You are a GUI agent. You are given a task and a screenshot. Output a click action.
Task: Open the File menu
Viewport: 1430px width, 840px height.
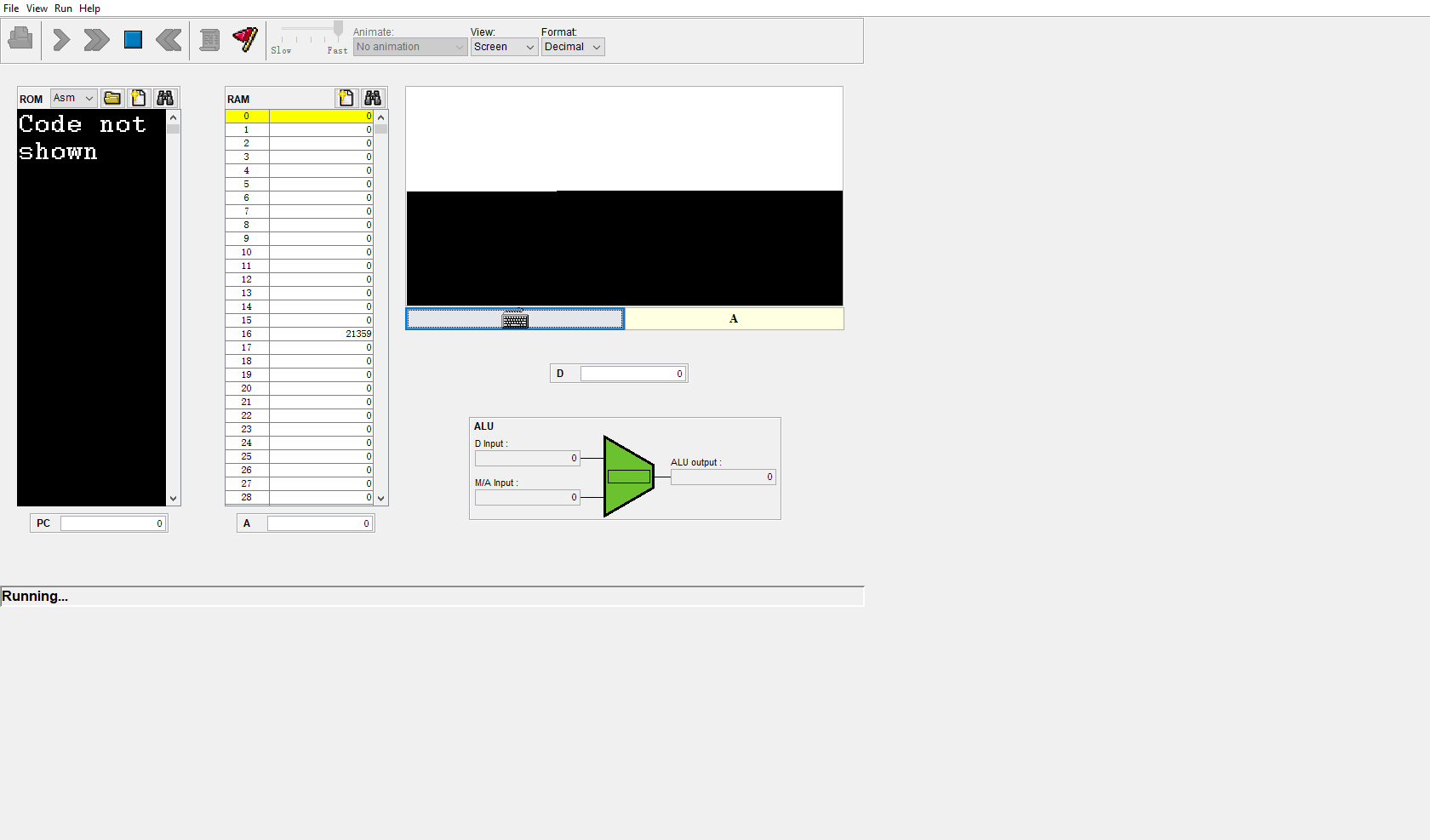tap(11, 9)
